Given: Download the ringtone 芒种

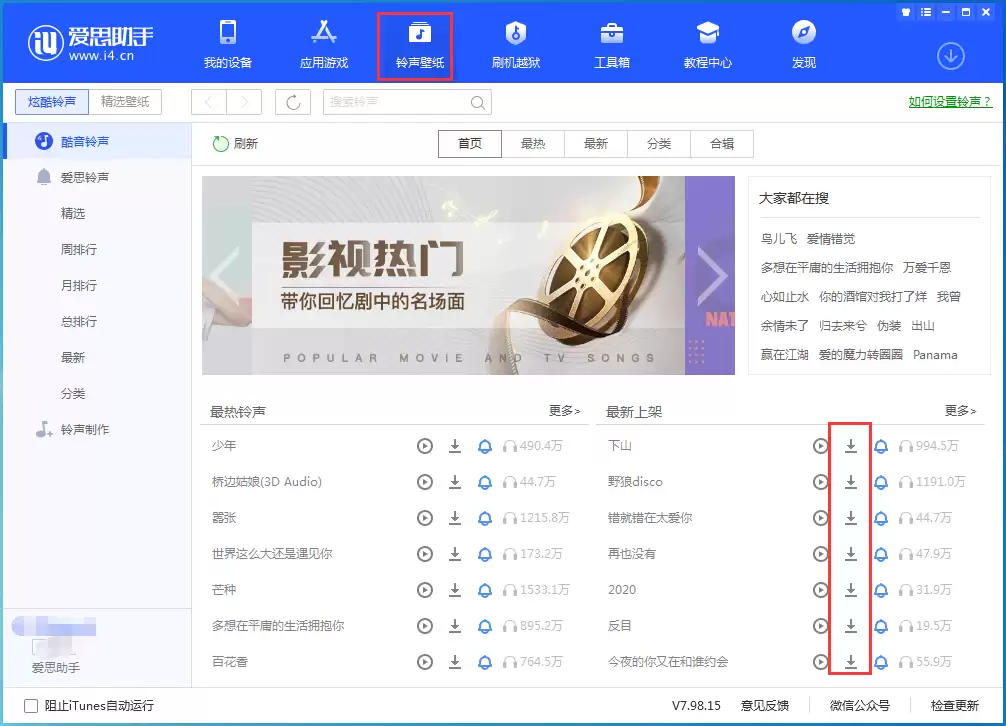Looking at the screenshot, I should tap(455, 589).
